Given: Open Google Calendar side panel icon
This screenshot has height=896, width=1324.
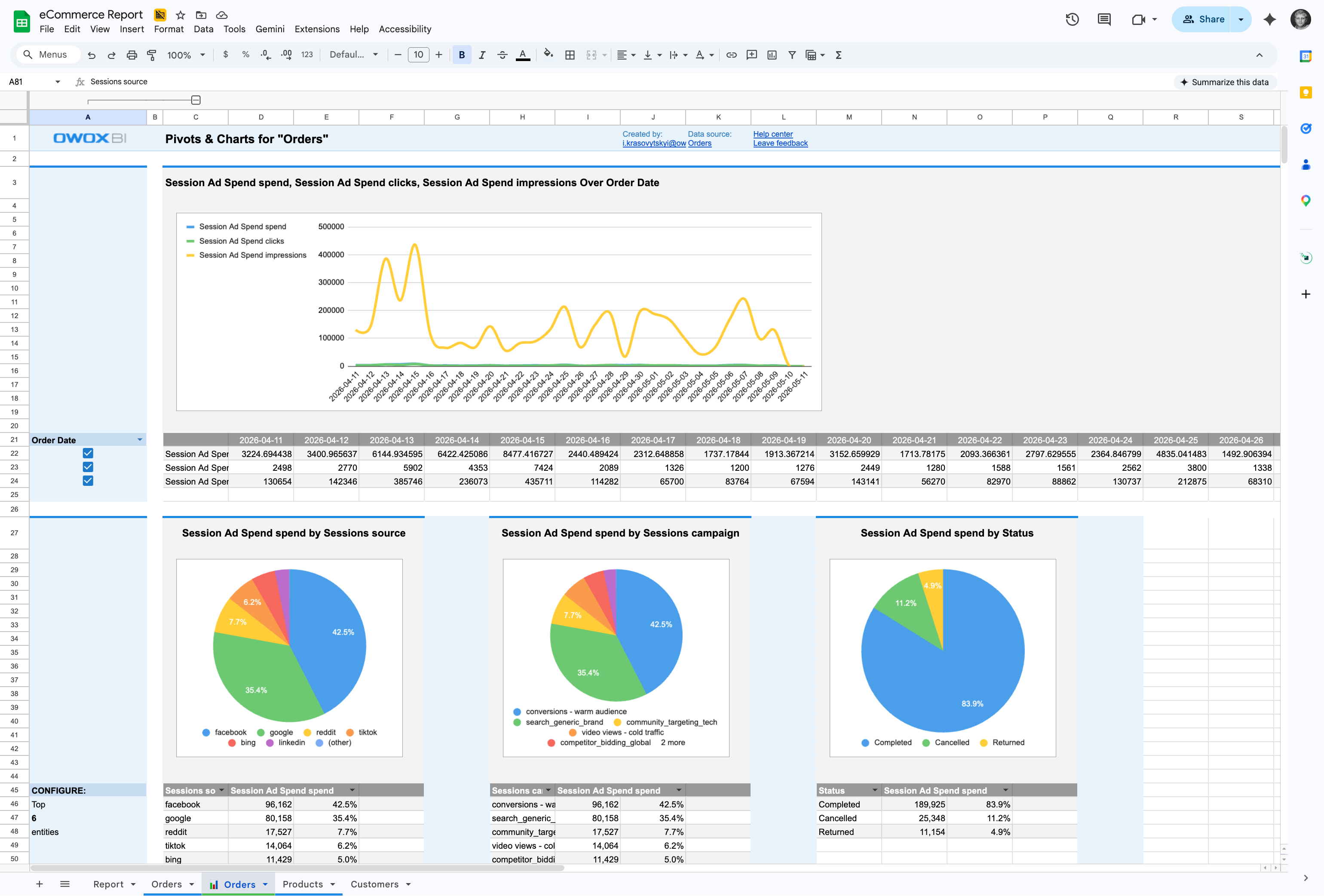Looking at the screenshot, I should click(1306, 56).
